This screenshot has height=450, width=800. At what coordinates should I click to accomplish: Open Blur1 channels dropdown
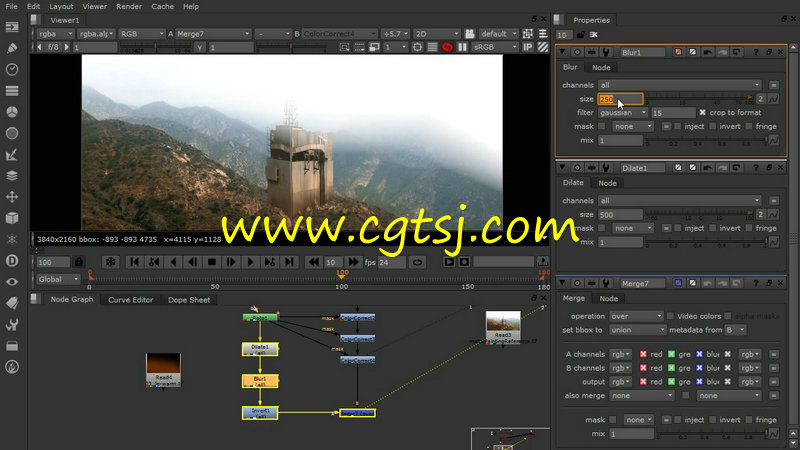[680, 85]
